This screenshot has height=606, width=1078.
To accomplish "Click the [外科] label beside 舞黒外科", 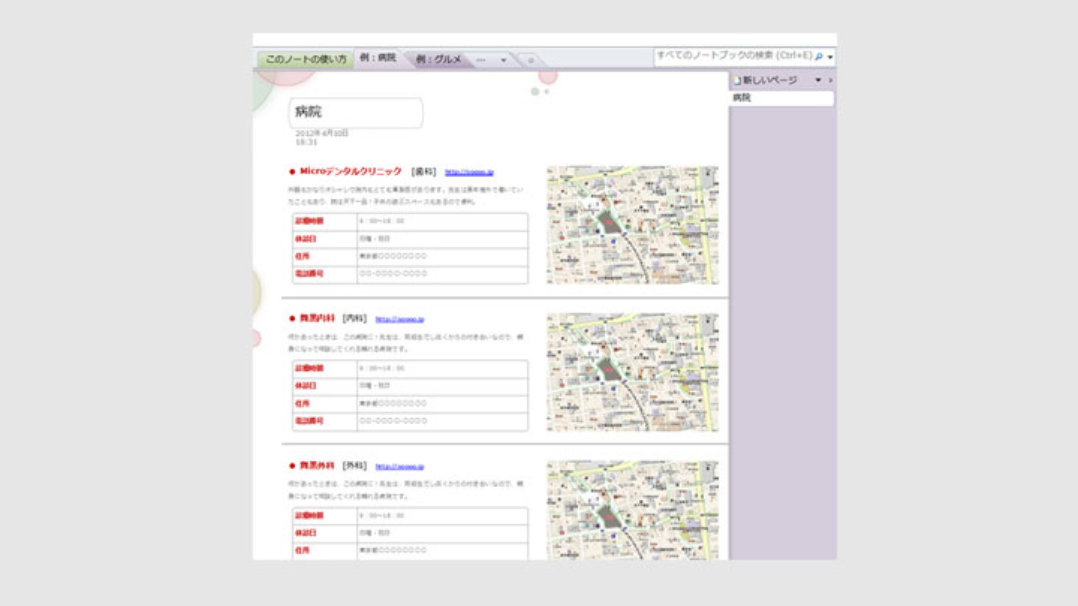I will coord(355,466).
